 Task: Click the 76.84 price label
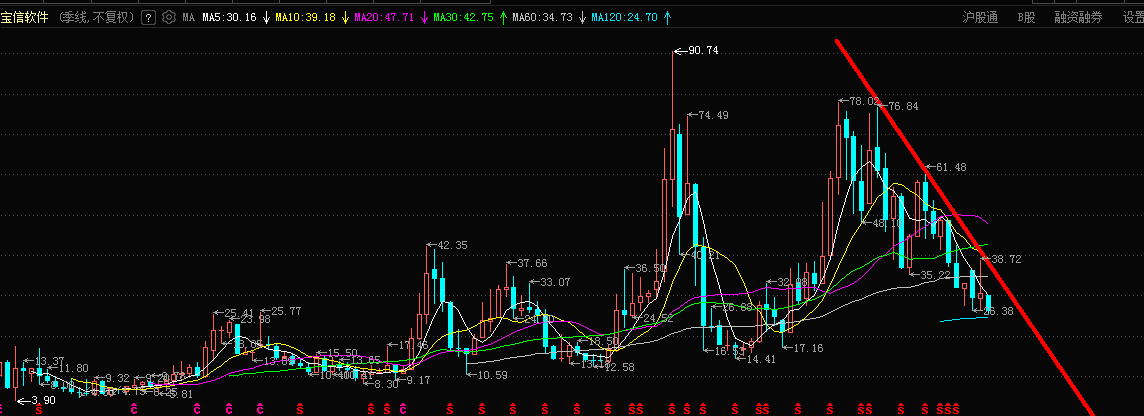903,107
